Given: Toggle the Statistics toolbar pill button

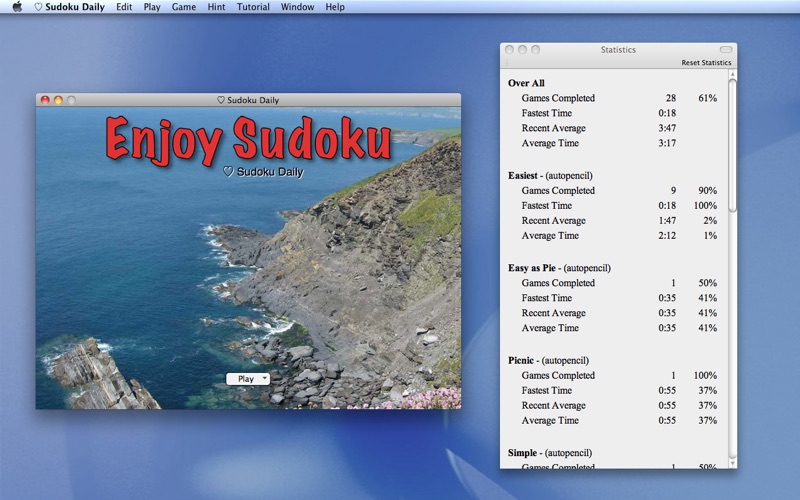Looking at the screenshot, I should pos(725,49).
